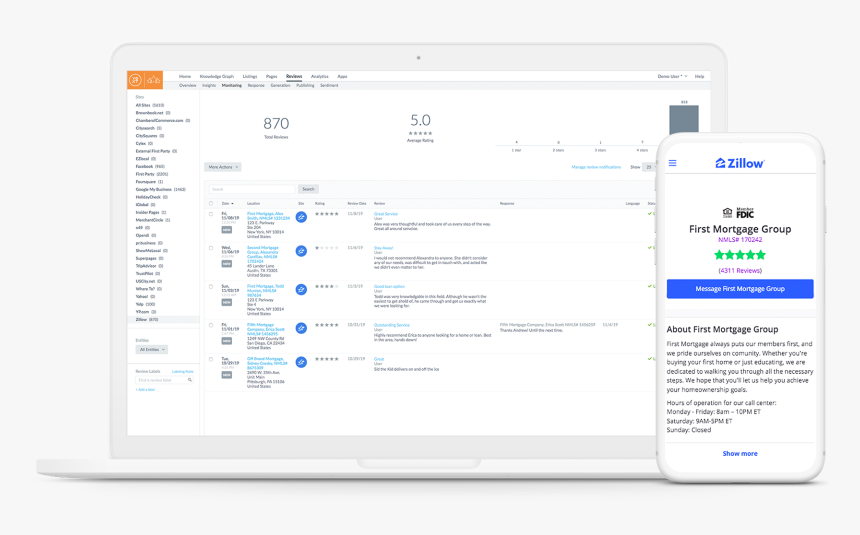Switch to the Overview sub-tab
Viewport: 860px width, 535px height.
point(188,86)
